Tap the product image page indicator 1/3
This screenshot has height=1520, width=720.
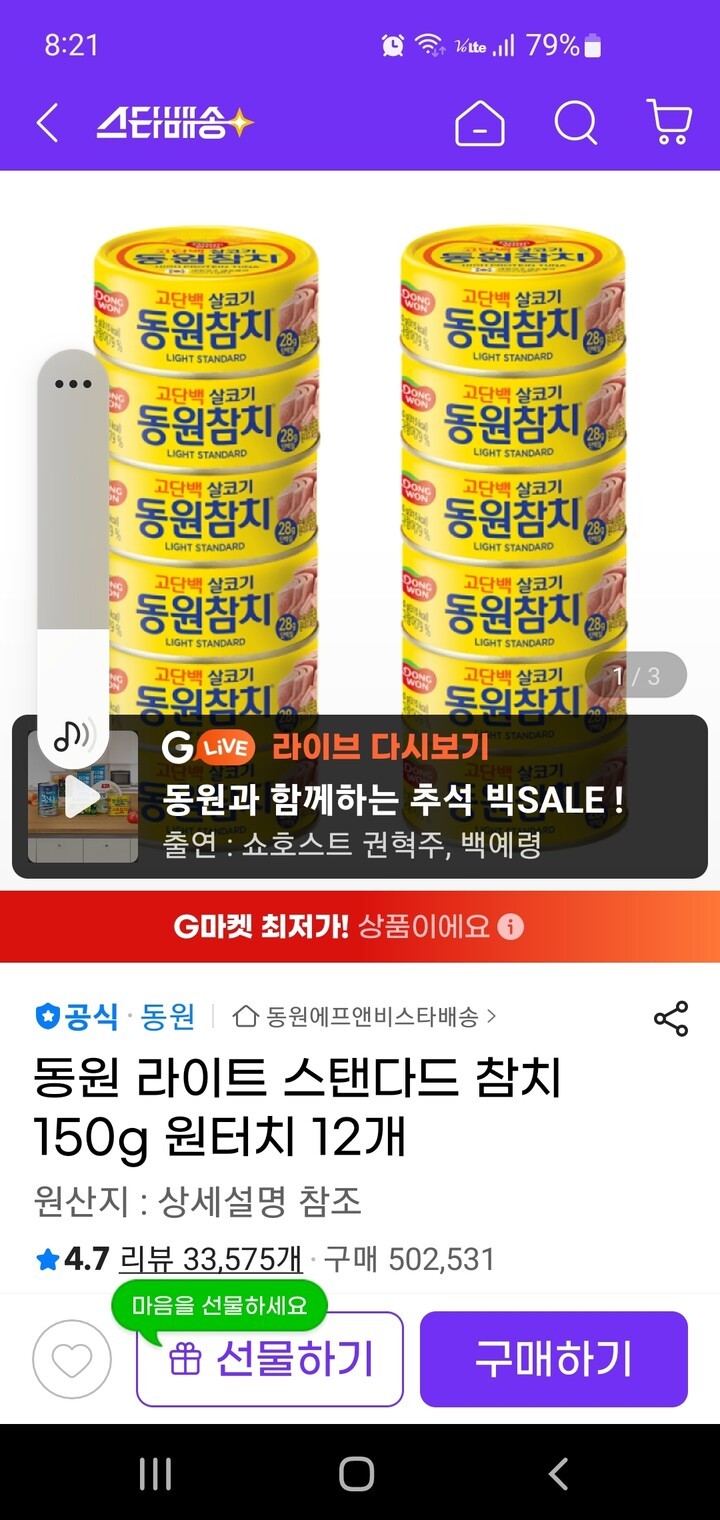(x=636, y=675)
